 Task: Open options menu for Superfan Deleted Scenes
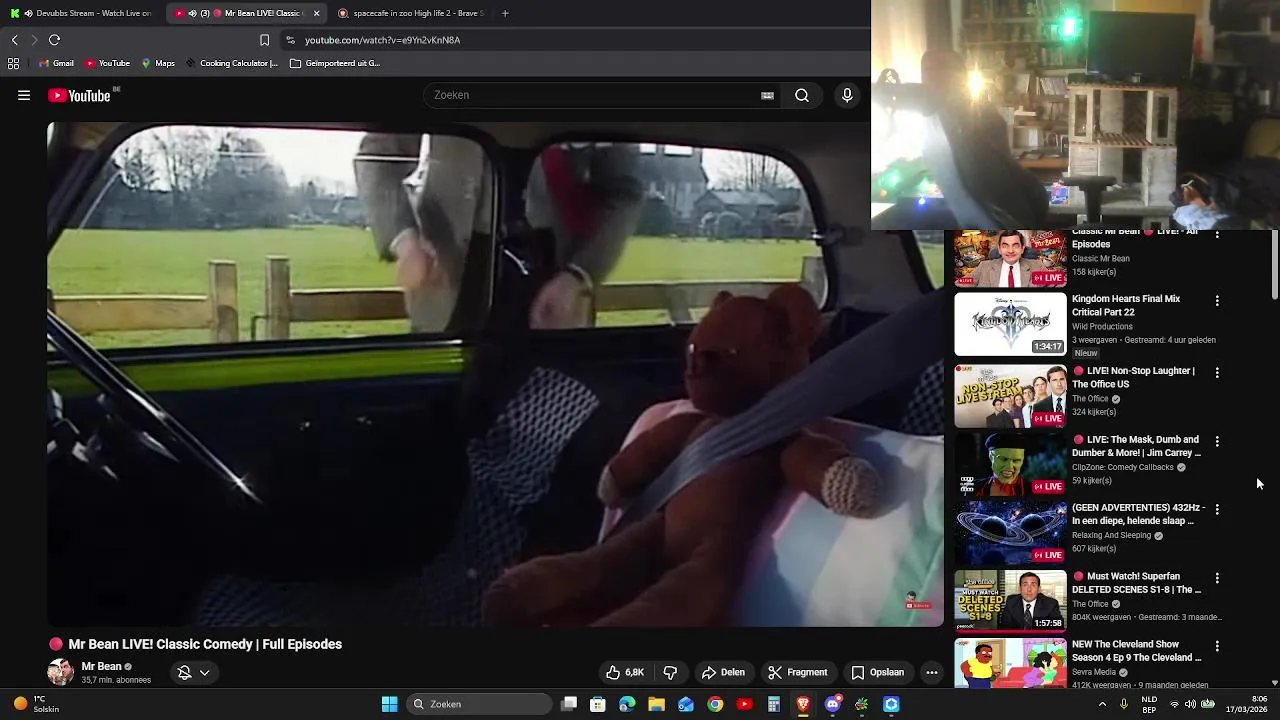point(1217,578)
